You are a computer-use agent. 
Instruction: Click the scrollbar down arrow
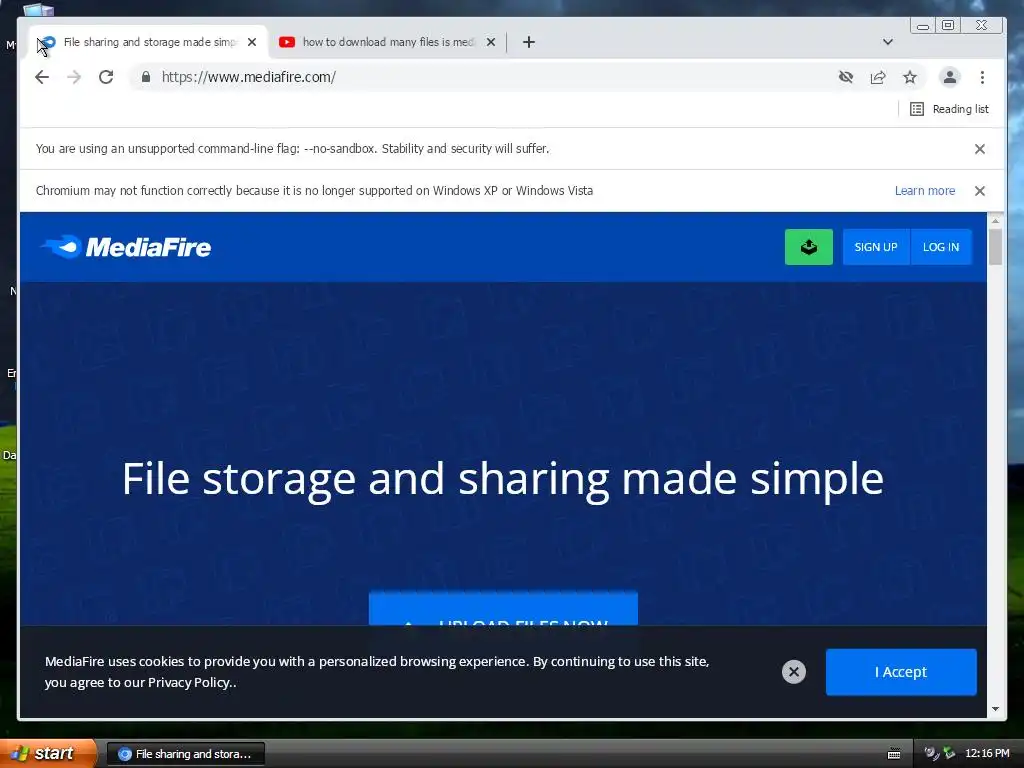click(x=995, y=709)
